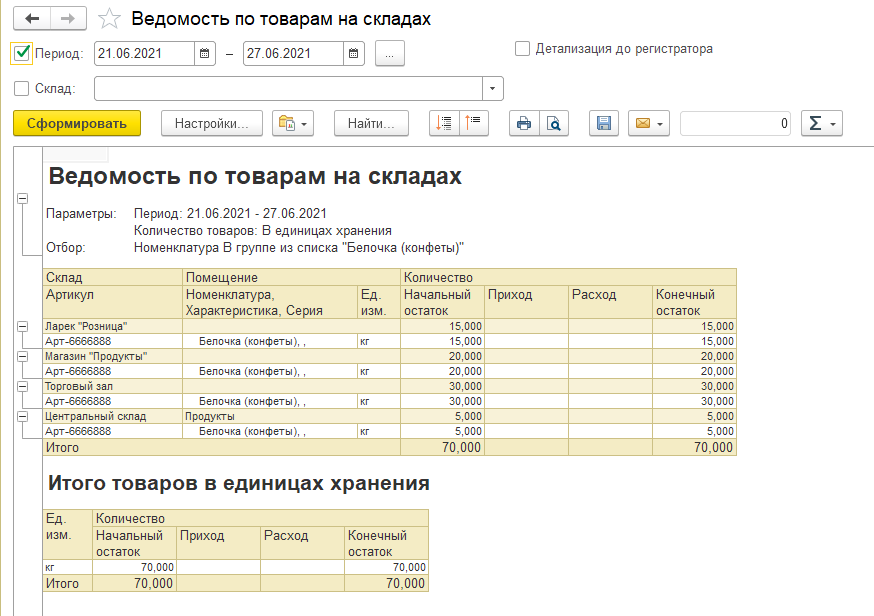Image resolution: width=874 pixels, height=616 pixels.
Task: Print the report
Action: [524, 123]
